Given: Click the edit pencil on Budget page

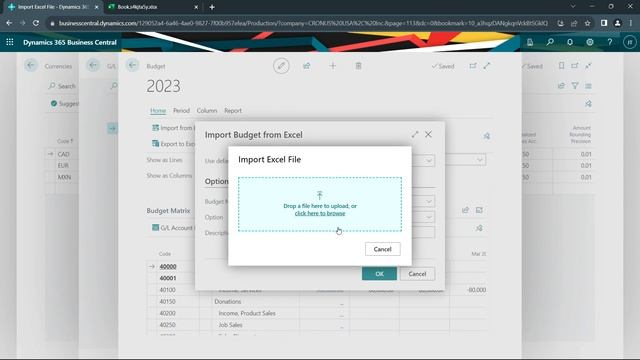Looking at the screenshot, I should [x=281, y=66].
